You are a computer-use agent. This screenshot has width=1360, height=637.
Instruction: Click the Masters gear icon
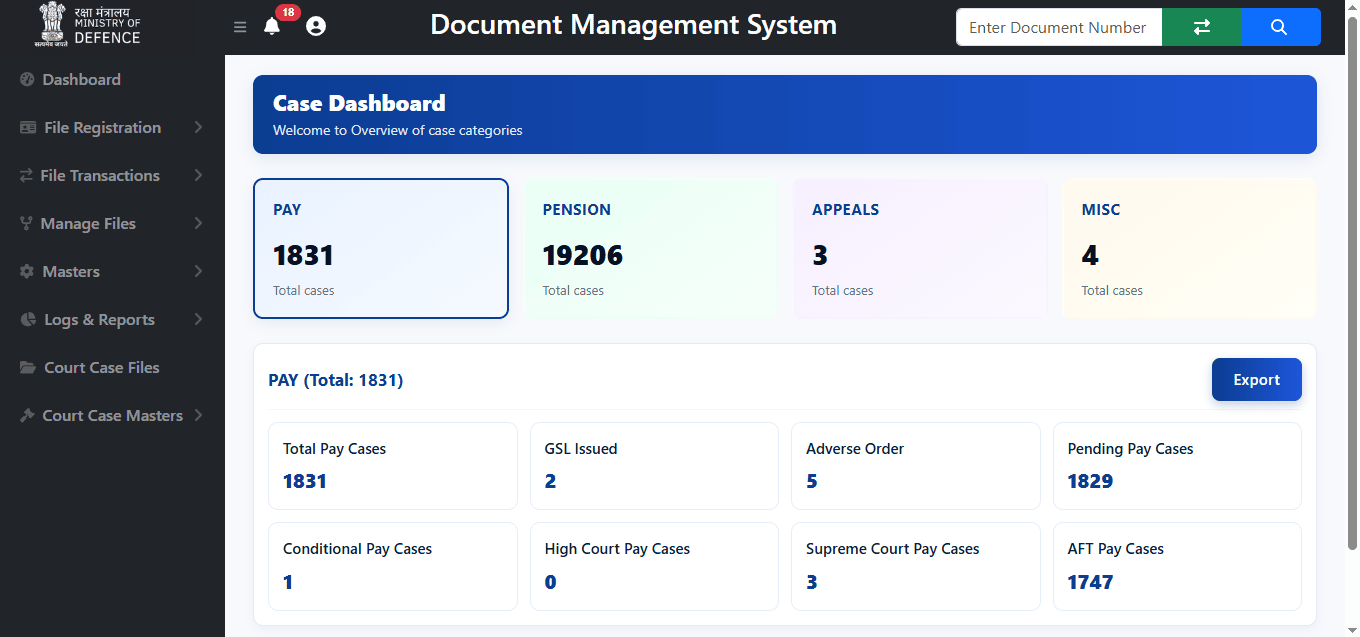[27, 271]
